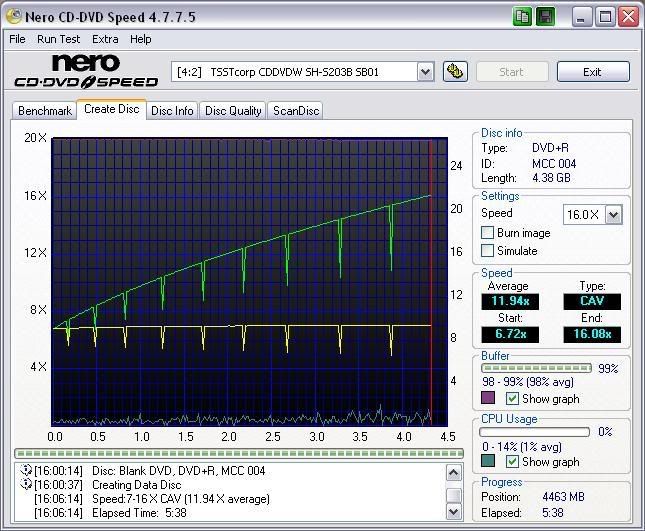Image resolution: width=645 pixels, height=531 pixels.
Task: Switch to the ScanDisc tab
Action: coord(296,111)
